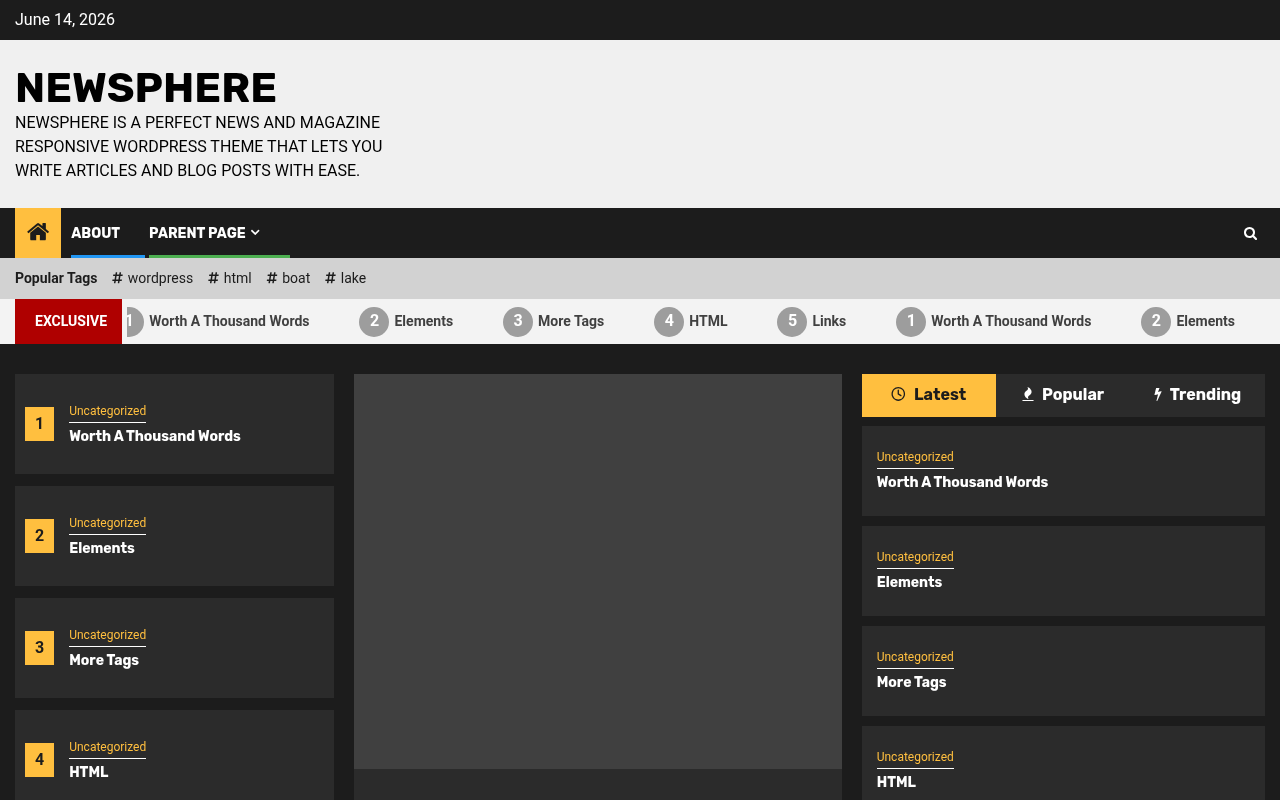The image size is (1280, 800).
Task: Open the ABOUT menu item
Action: [x=96, y=233]
